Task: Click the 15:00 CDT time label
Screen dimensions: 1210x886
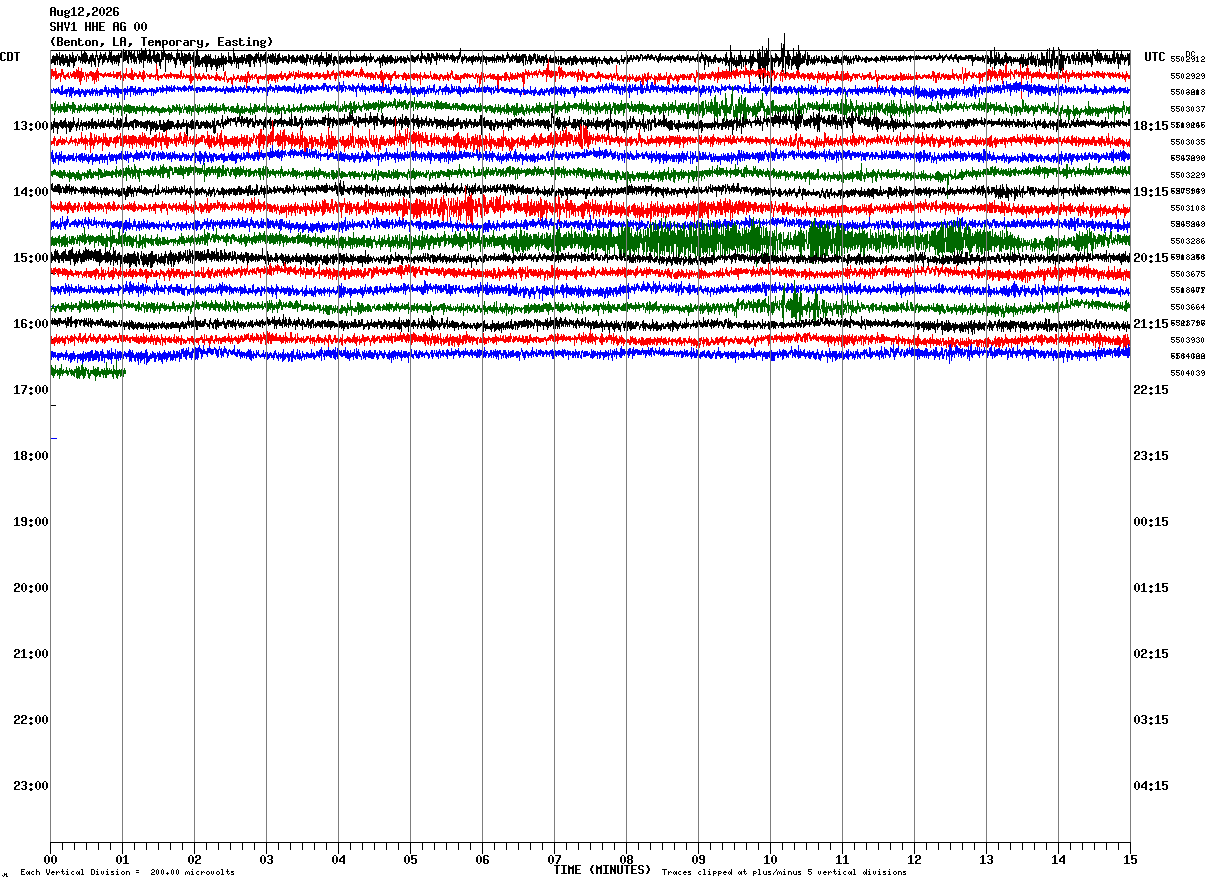Action: (x=31, y=258)
